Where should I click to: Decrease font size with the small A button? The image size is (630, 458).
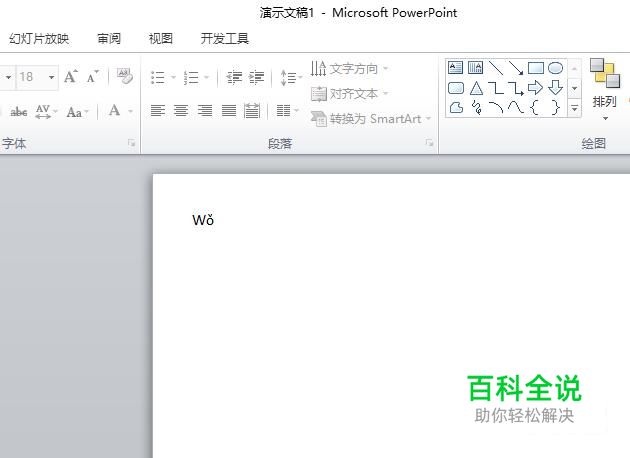tap(92, 76)
